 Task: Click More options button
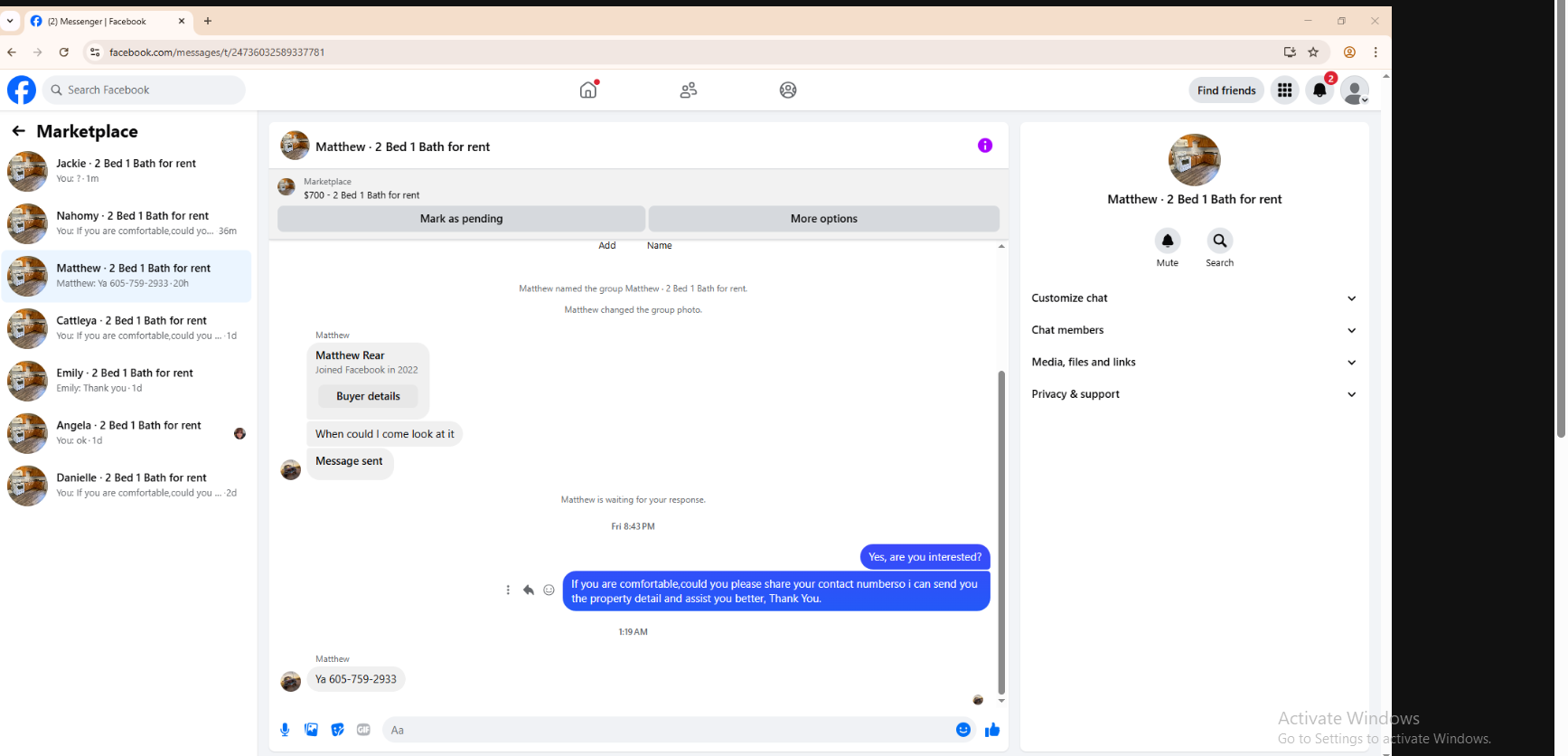pos(823,219)
